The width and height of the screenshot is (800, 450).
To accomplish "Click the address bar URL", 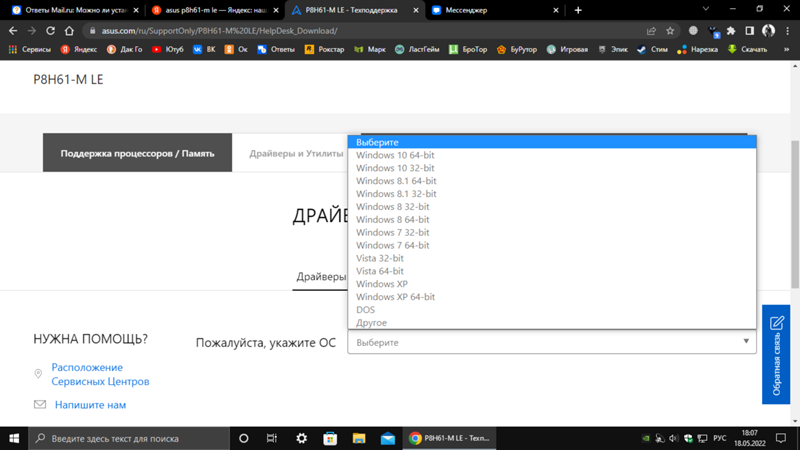I will (x=219, y=31).
